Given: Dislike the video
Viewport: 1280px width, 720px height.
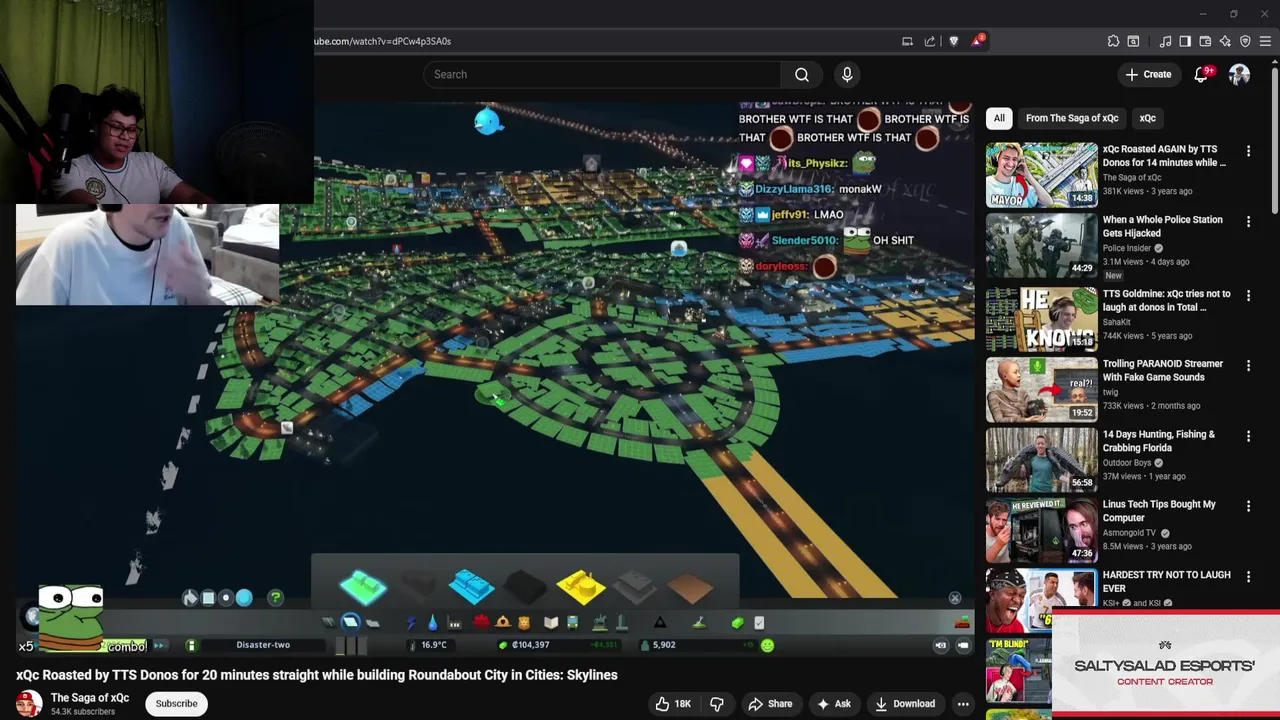Looking at the screenshot, I should click(716, 704).
